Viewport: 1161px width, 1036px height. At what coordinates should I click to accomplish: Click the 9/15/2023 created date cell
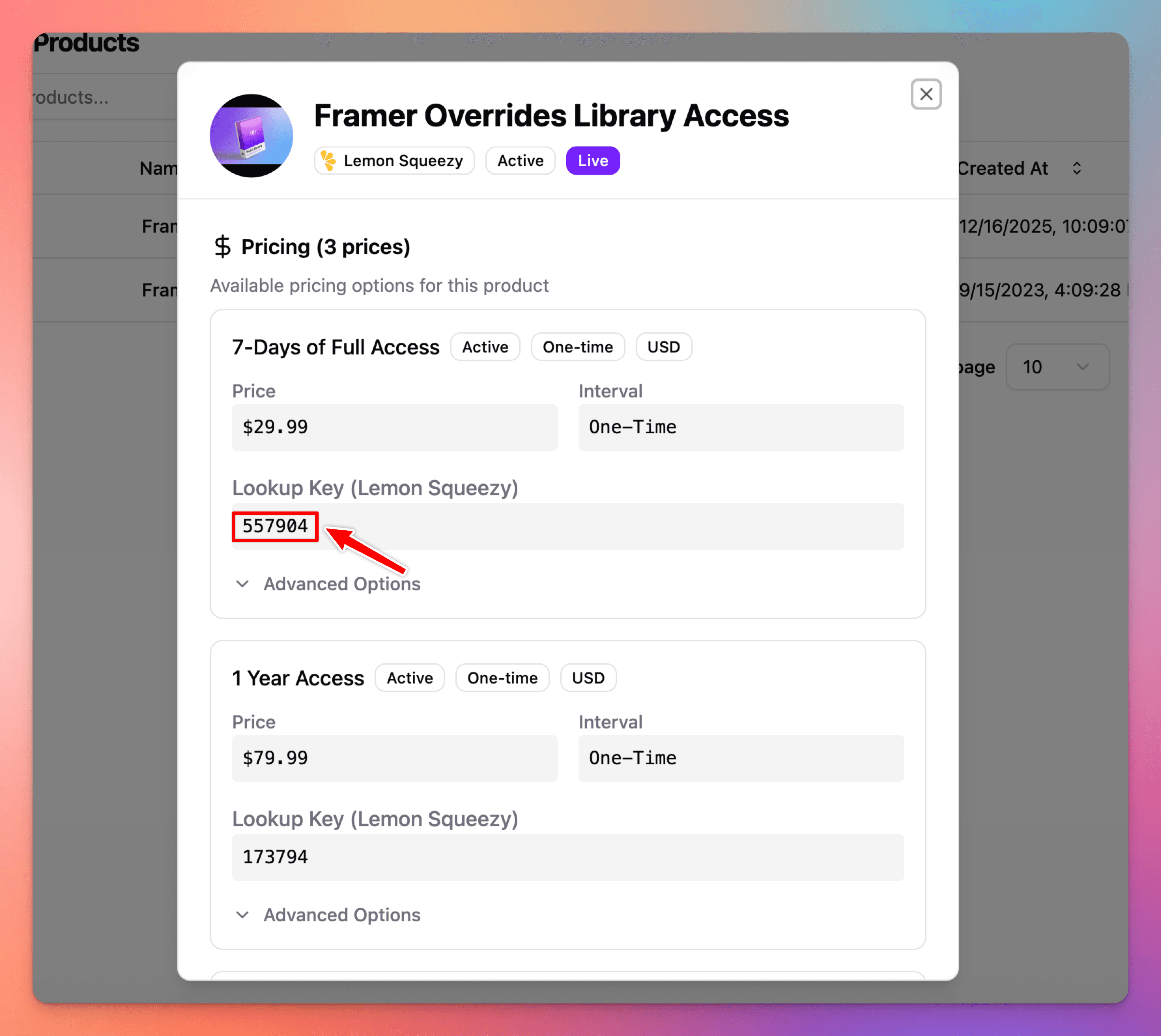(x=1044, y=290)
